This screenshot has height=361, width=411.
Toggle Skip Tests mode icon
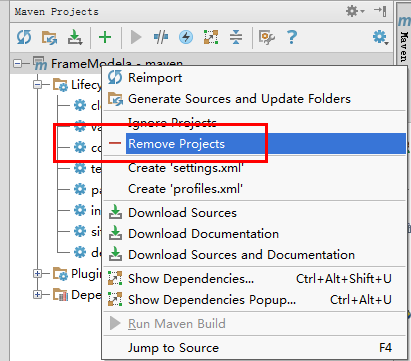pyautogui.click(x=161, y=37)
